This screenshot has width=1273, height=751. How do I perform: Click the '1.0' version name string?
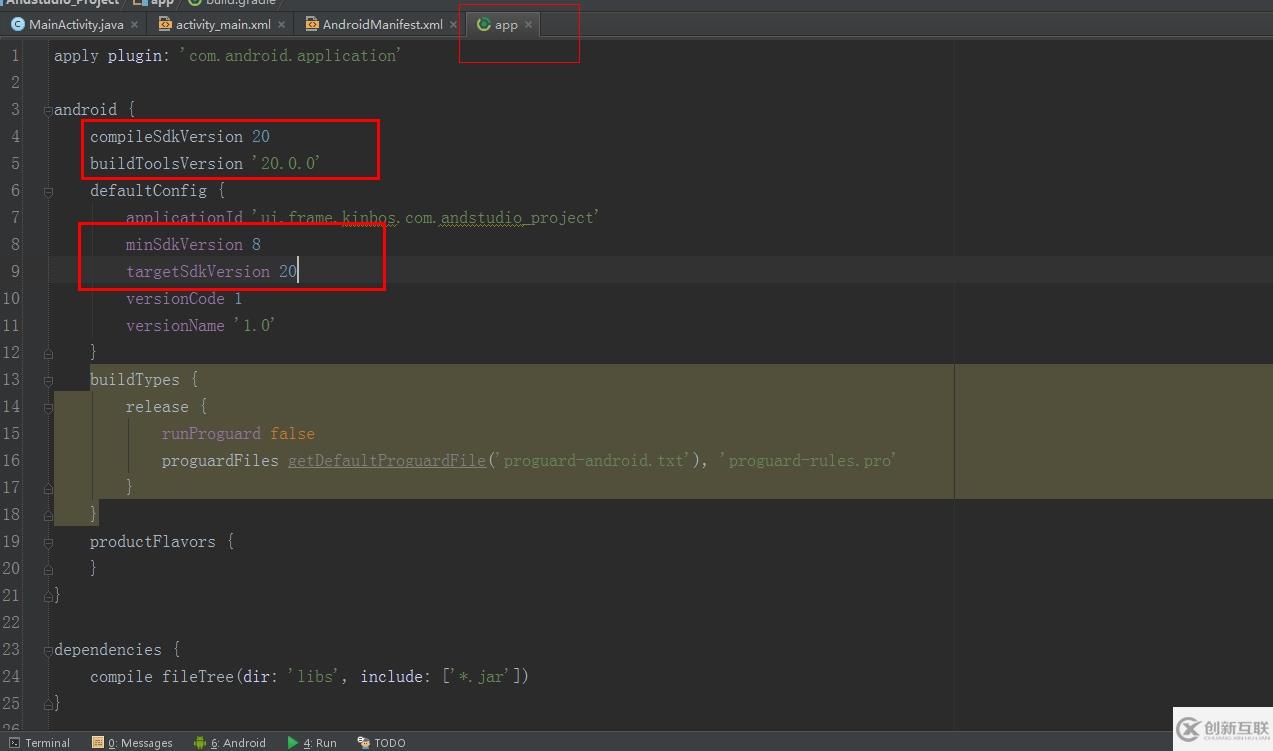[x=254, y=326]
